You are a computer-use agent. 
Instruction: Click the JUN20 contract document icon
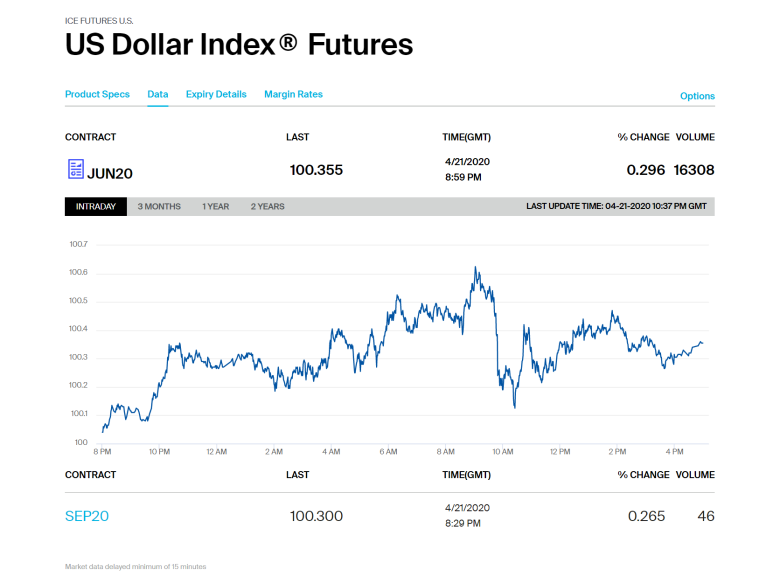pyautogui.click(x=75, y=170)
